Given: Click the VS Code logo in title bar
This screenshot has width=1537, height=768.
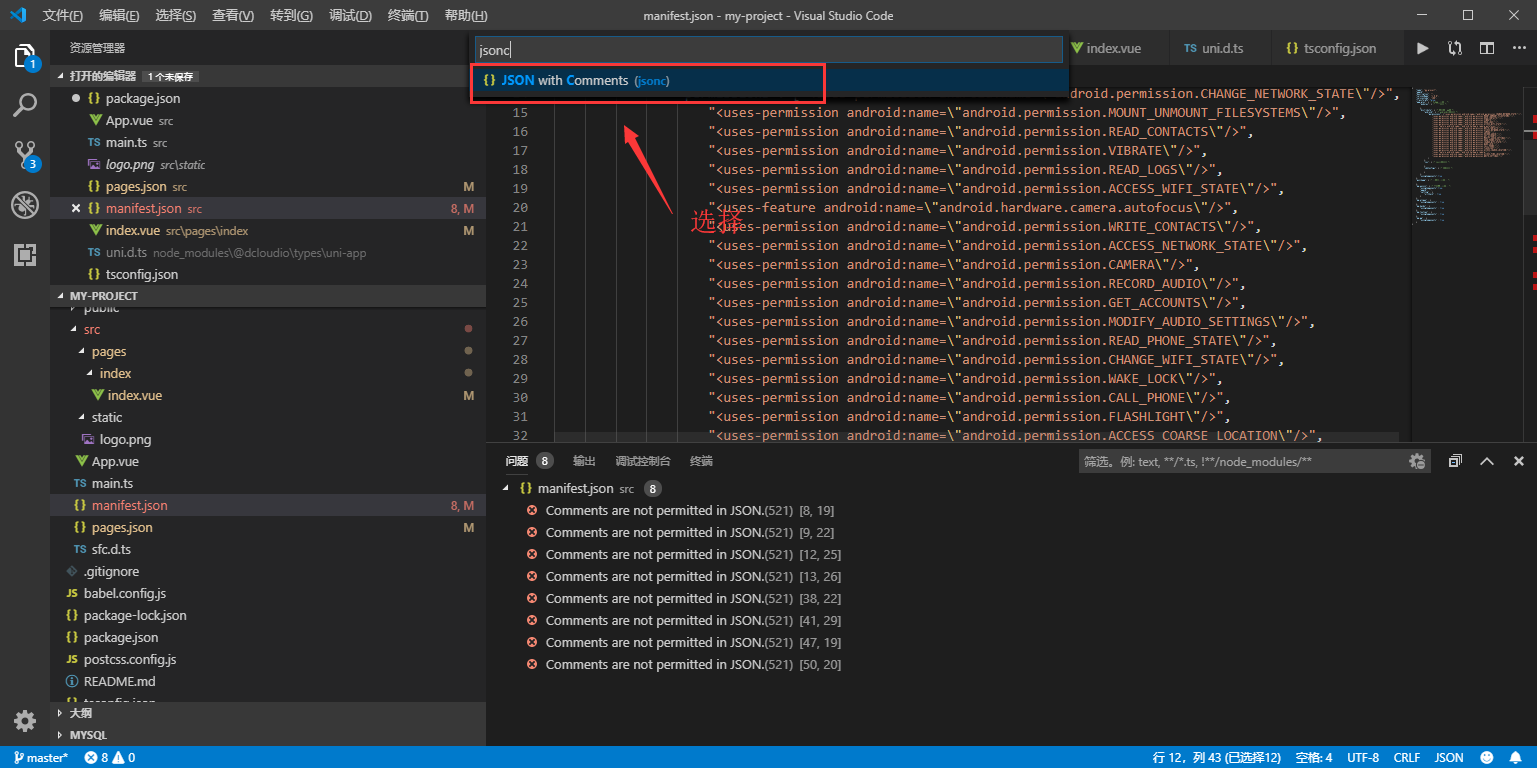Looking at the screenshot, I should (17, 15).
